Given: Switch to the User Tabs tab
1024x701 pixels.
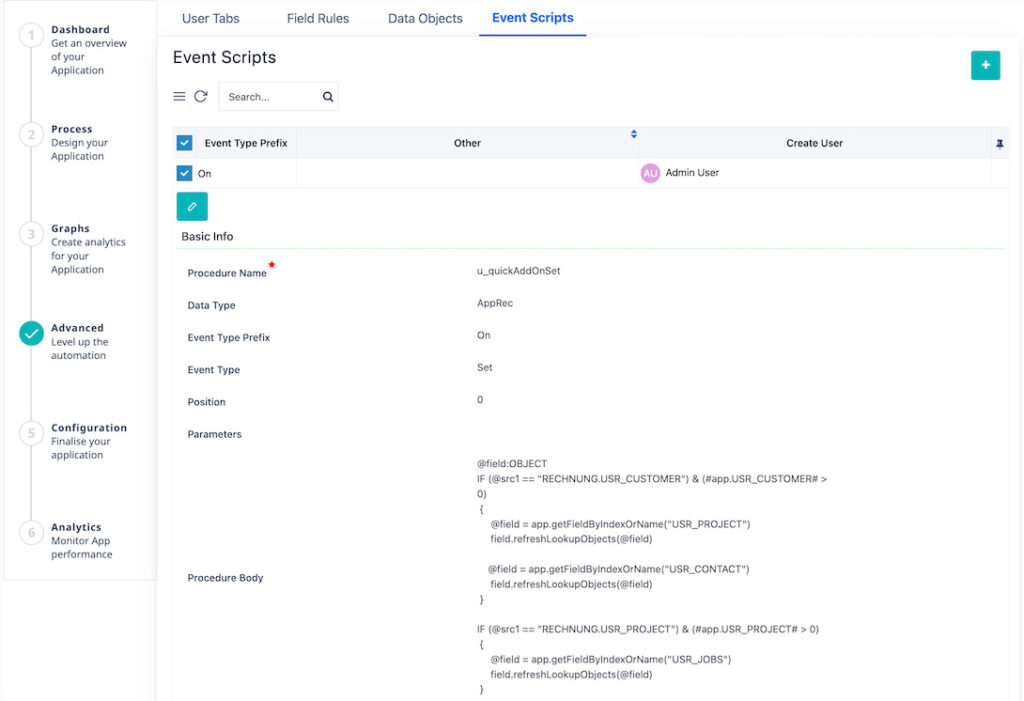Looking at the screenshot, I should [210, 18].
